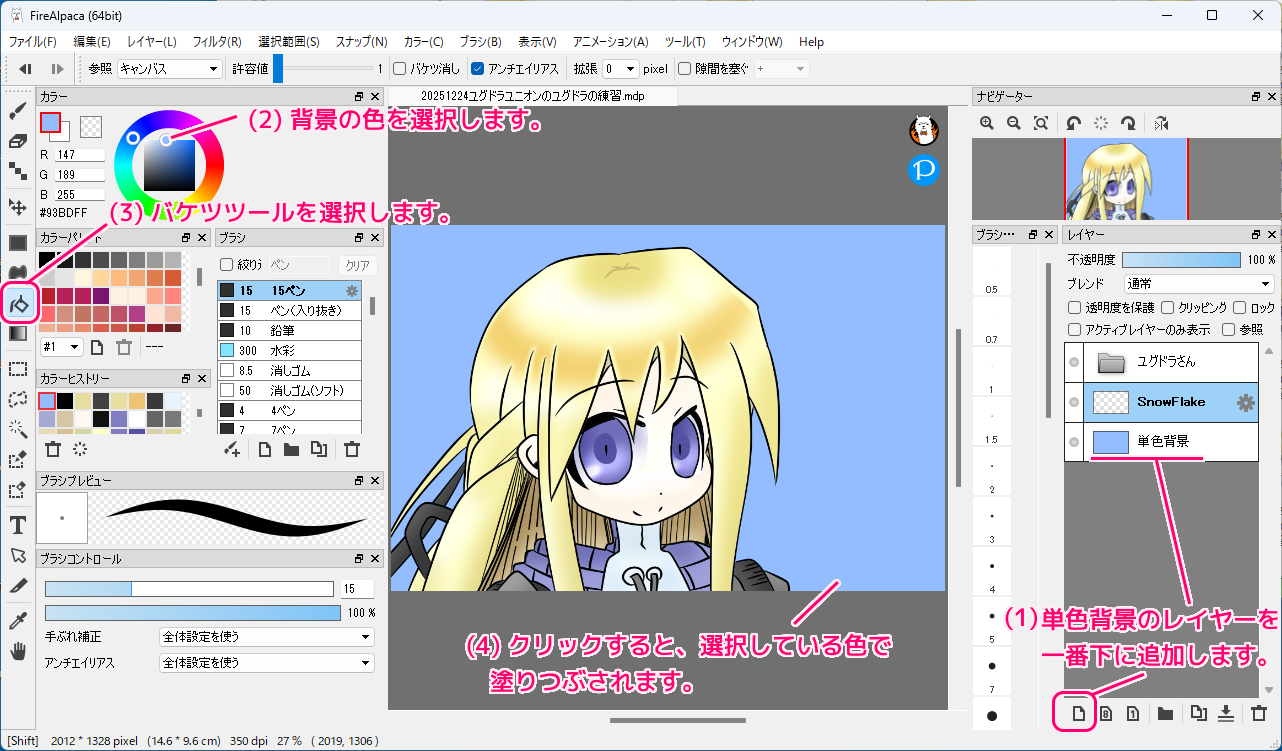
Task: Click the クリア button in brush panel
Action: click(357, 265)
